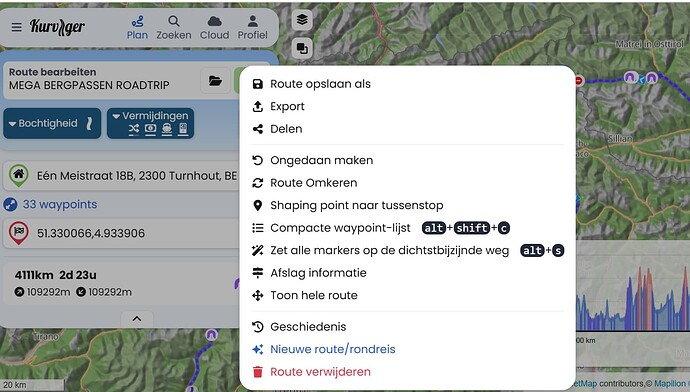Collapse the route panel with chevron
The width and height of the screenshot is (690, 392).
(x=137, y=319)
